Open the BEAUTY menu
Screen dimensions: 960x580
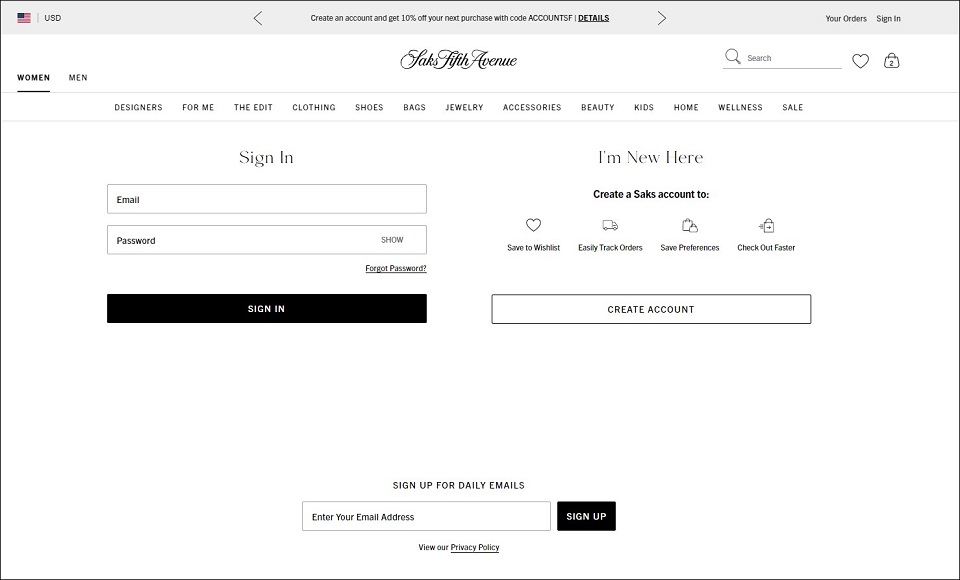598,107
